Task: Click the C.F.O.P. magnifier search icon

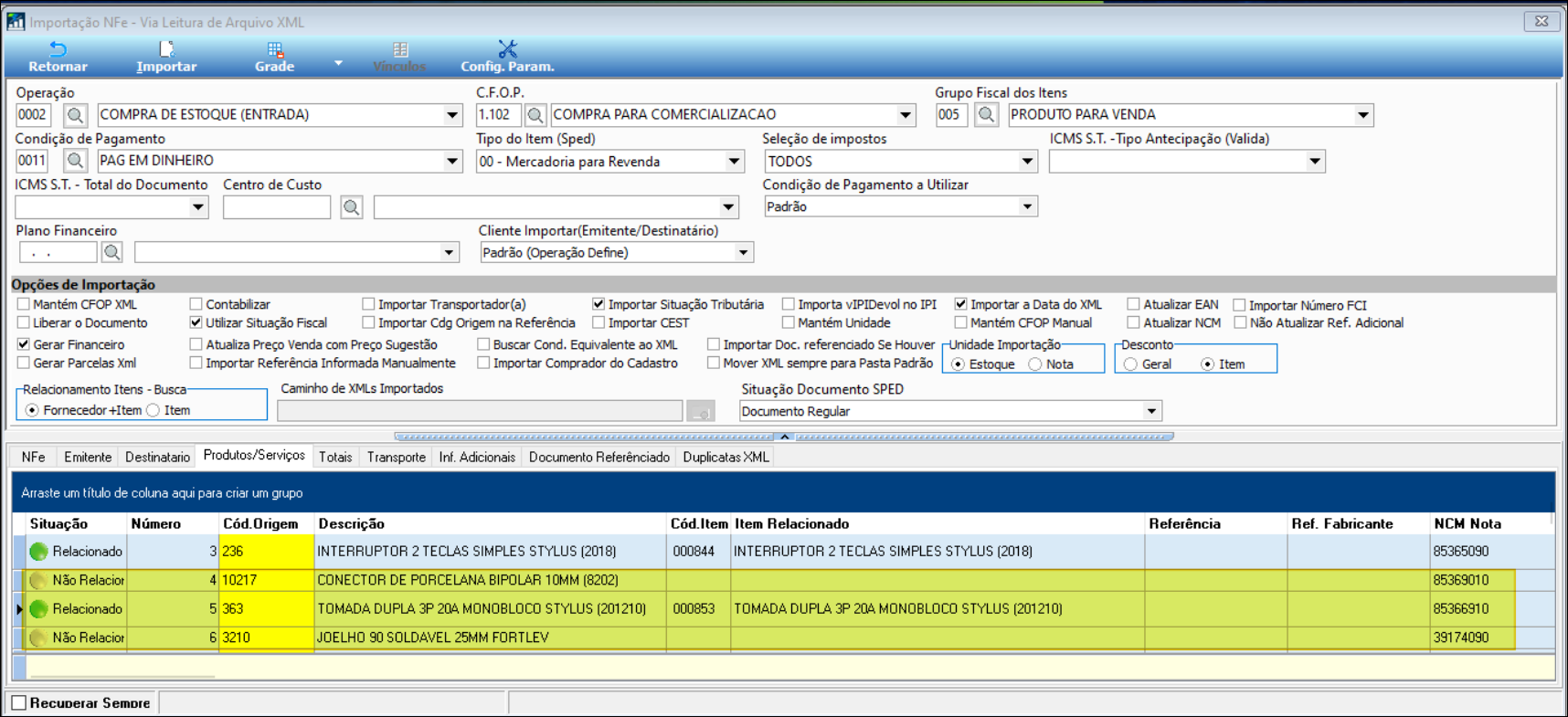Action: click(x=535, y=115)
